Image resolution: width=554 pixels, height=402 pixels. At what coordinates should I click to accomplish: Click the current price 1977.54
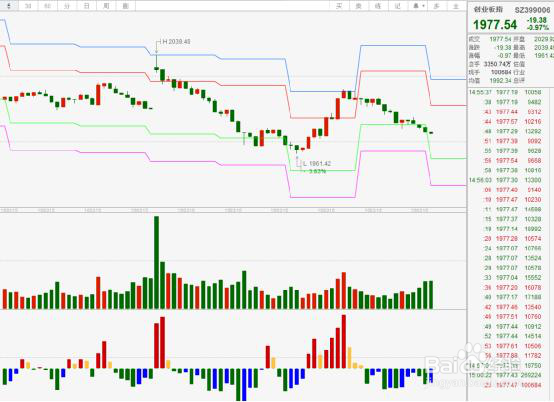click(495, 24)
